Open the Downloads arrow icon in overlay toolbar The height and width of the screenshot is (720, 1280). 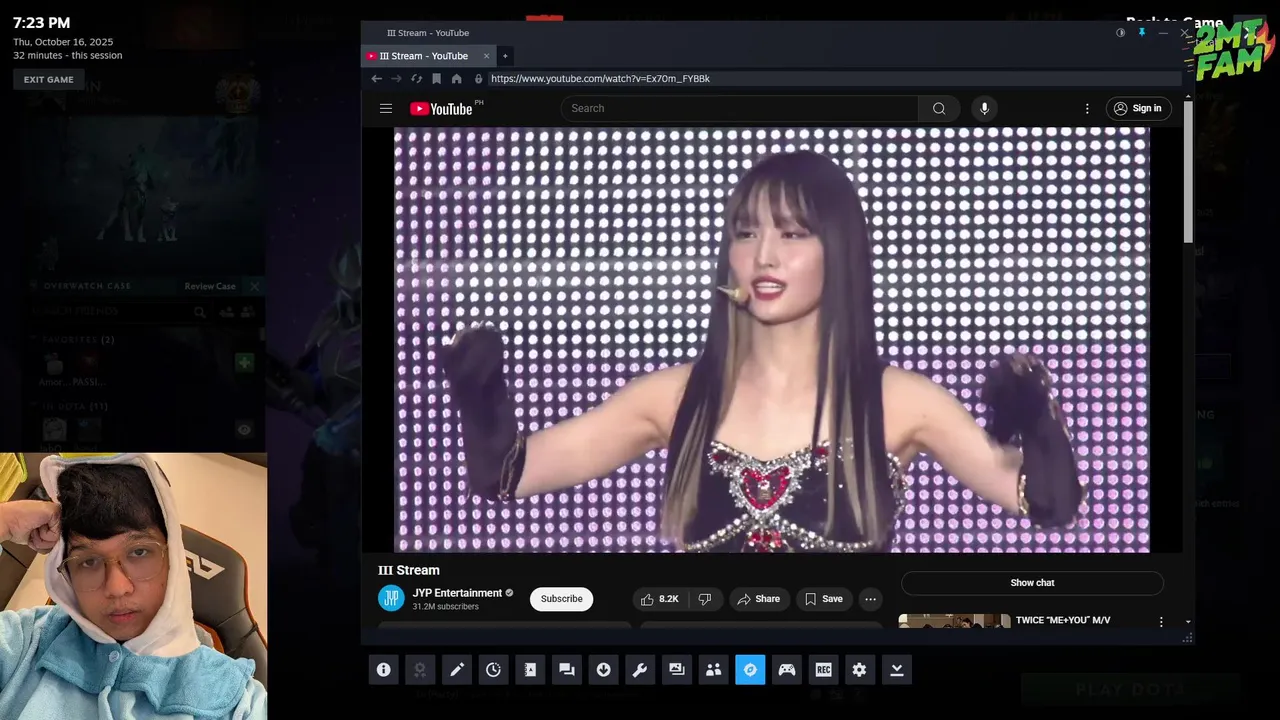click(x=603, y=670)
